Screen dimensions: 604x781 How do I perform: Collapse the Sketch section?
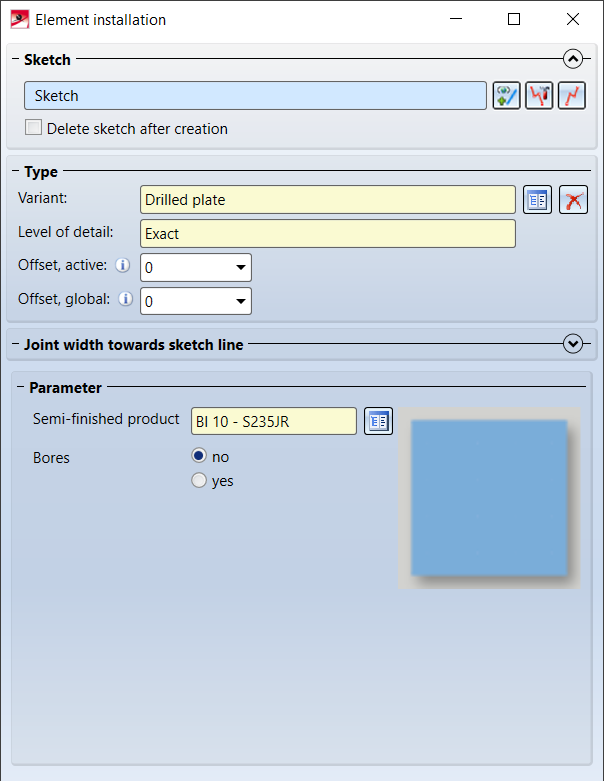tap(572, 59)
